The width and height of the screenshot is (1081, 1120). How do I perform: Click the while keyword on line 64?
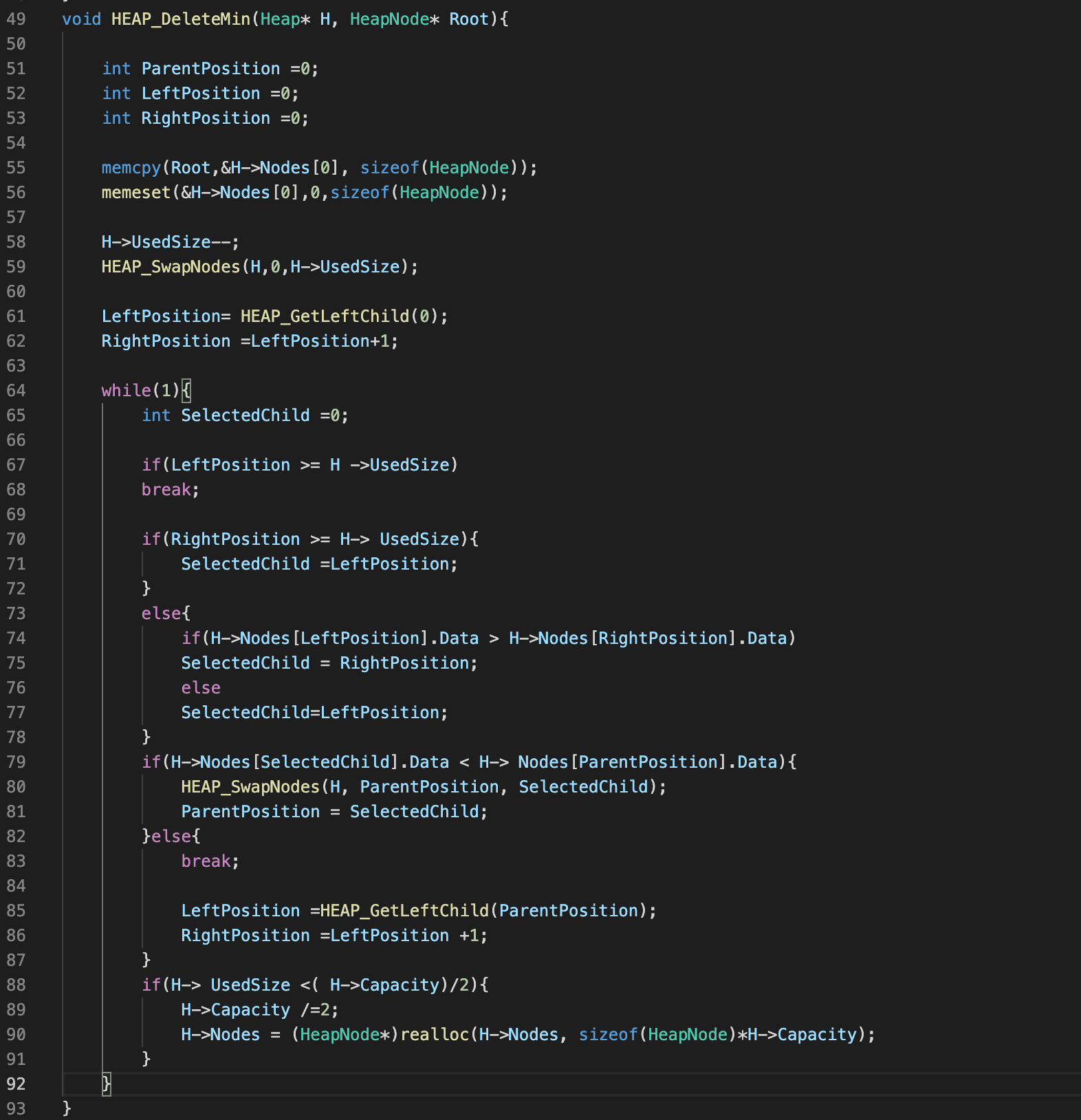pos(127,391)
